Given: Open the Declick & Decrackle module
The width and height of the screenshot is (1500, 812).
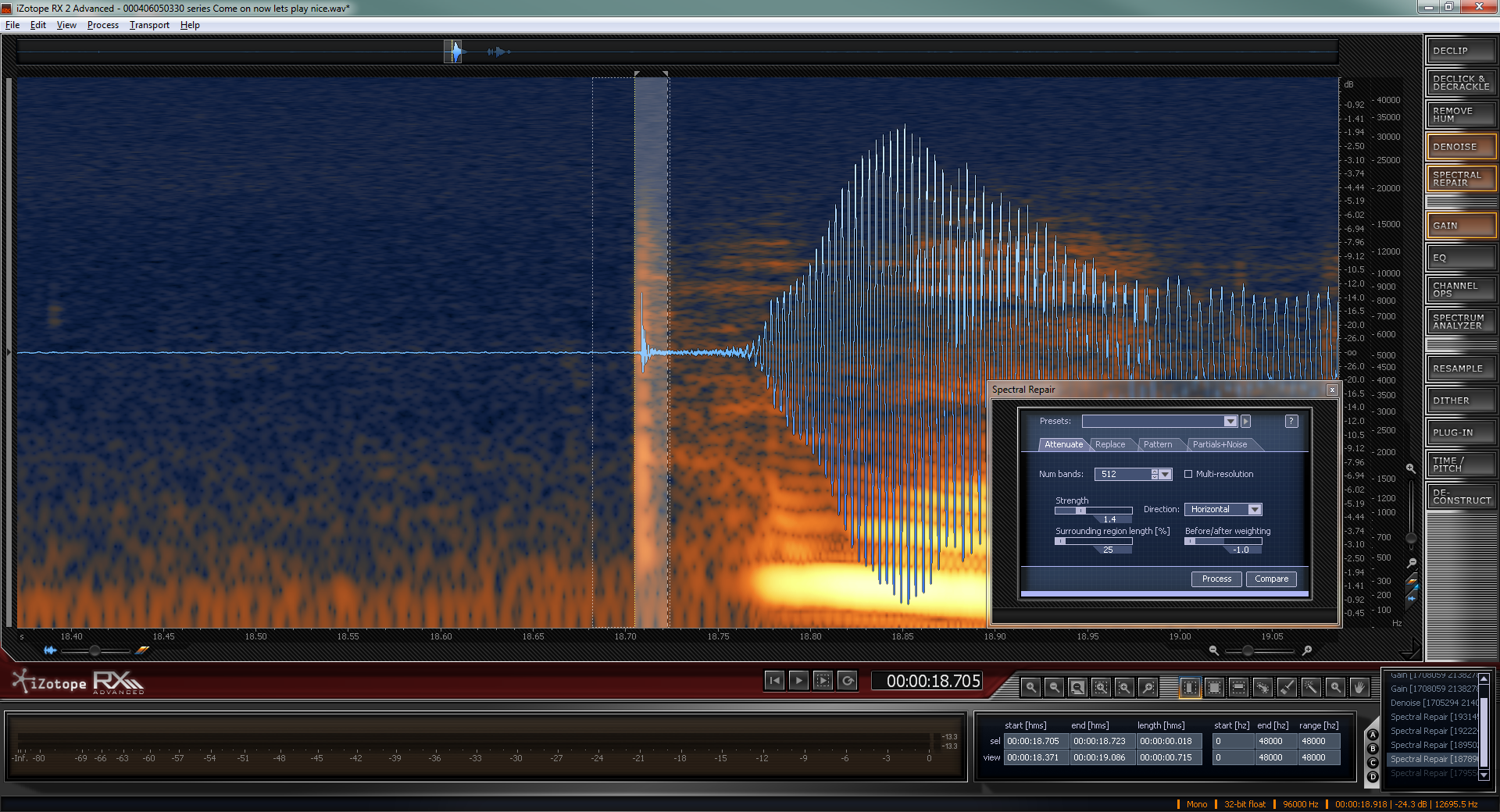Looking at the screenshot, I should tap(1461, 83).
